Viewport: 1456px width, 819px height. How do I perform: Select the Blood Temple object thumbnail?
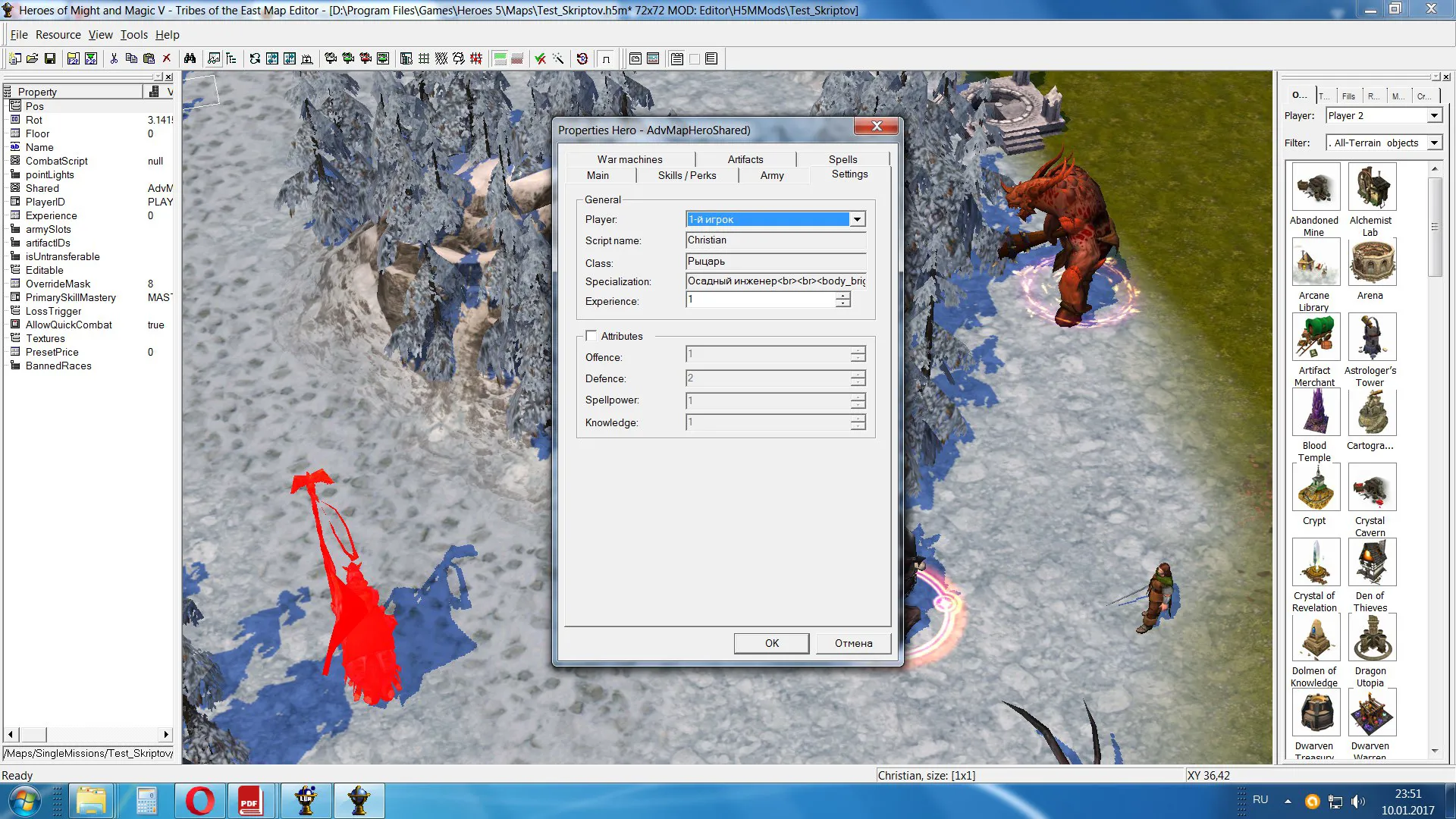(1316, 412)
